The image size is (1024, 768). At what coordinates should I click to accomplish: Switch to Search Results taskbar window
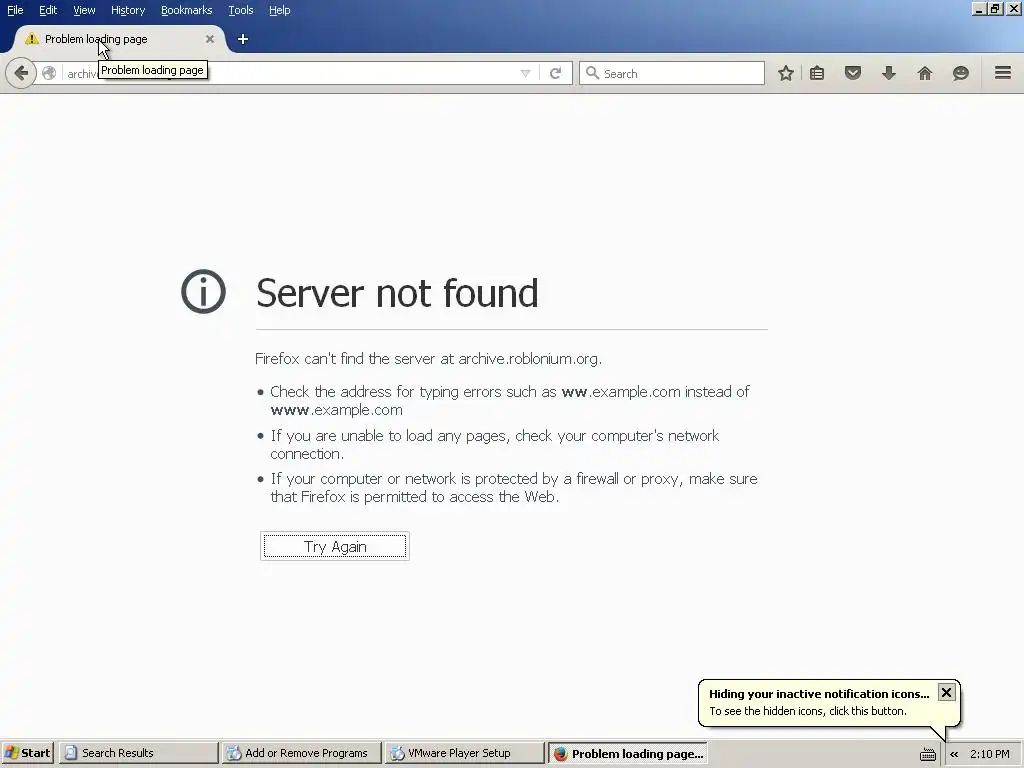(x=138, y=753)
